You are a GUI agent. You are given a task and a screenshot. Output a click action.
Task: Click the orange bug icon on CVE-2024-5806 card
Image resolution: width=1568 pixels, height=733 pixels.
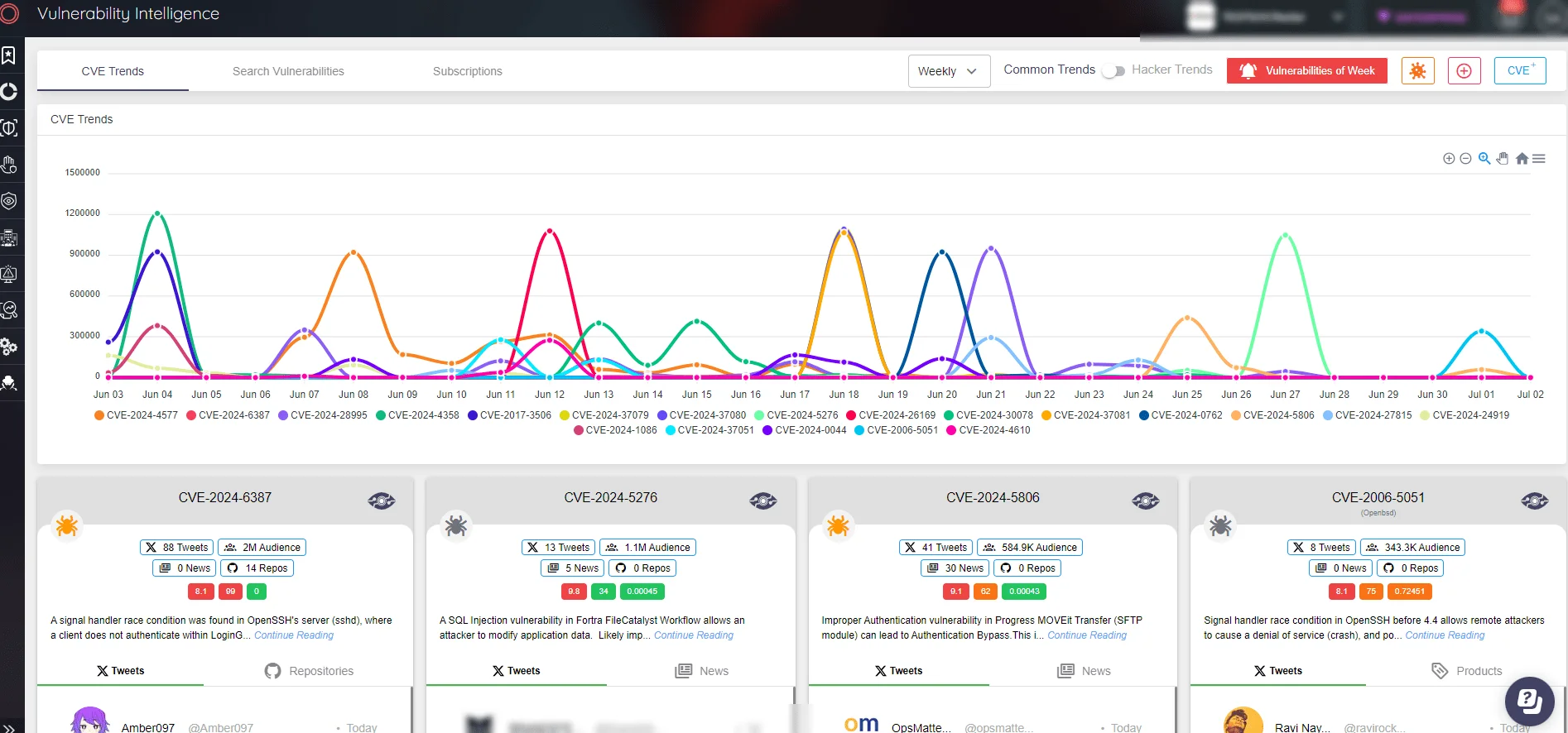tap(838, 525)
